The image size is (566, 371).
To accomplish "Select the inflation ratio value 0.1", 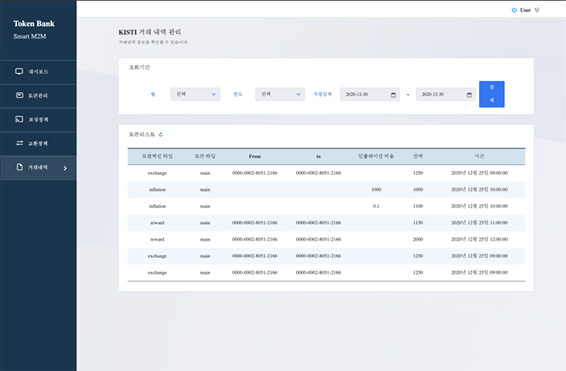I will 376,206.
